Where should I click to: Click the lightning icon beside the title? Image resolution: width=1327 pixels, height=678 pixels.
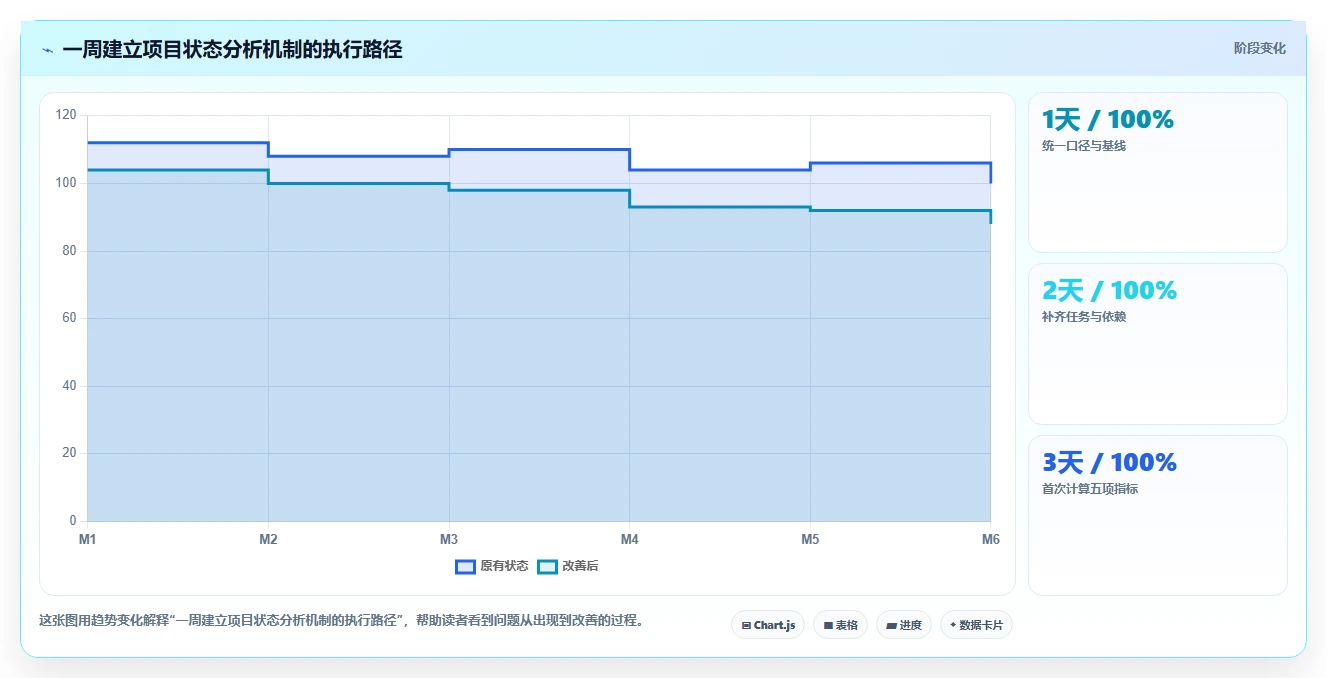pos(47,49)
